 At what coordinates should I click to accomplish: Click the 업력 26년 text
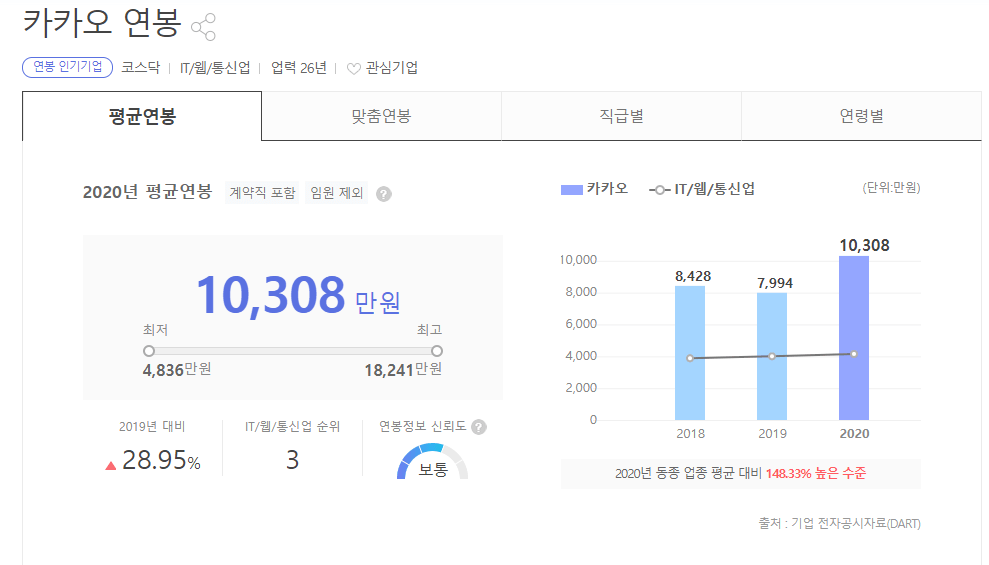tap(299, 67)
